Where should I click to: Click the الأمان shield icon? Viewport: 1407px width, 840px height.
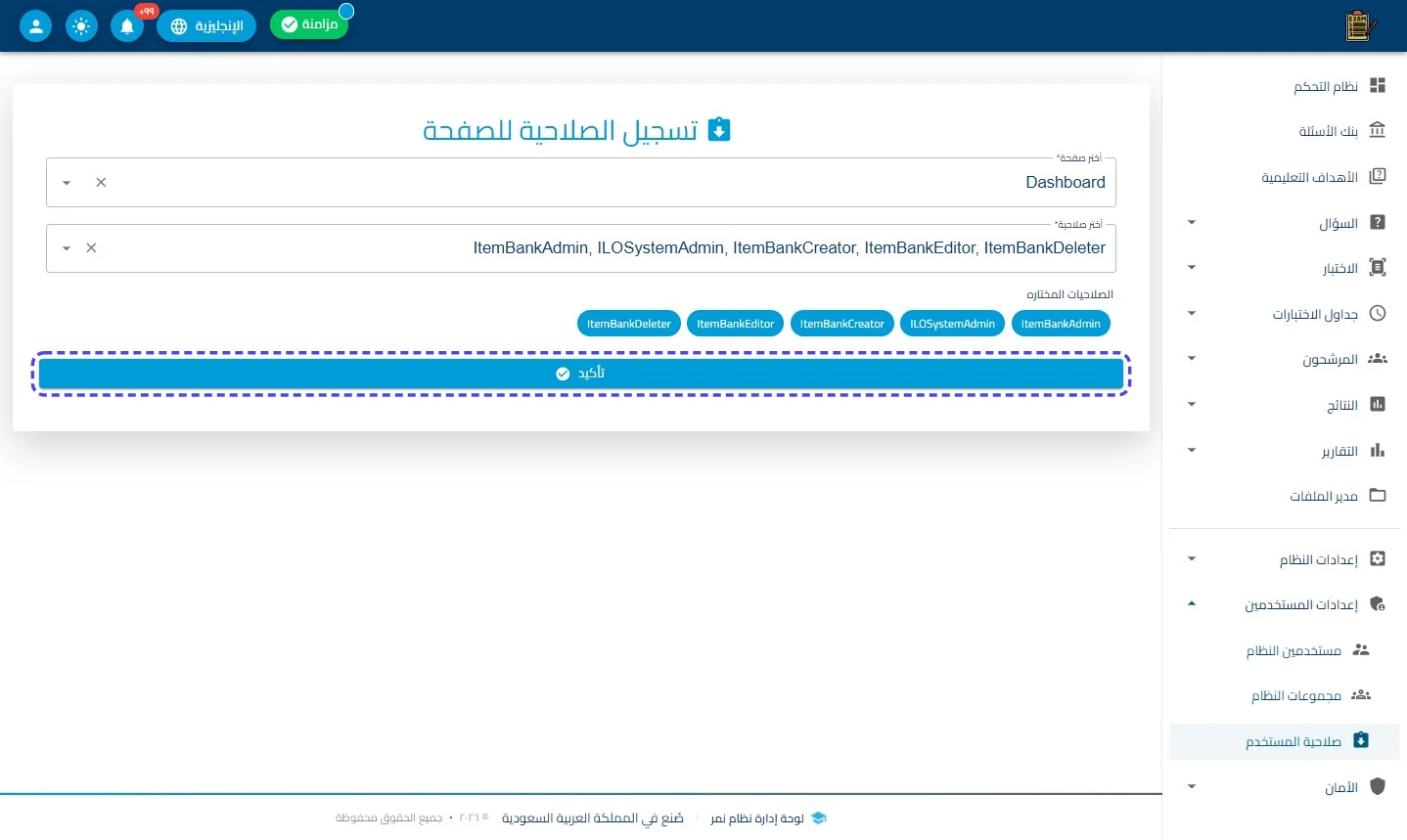[1378, 787]
